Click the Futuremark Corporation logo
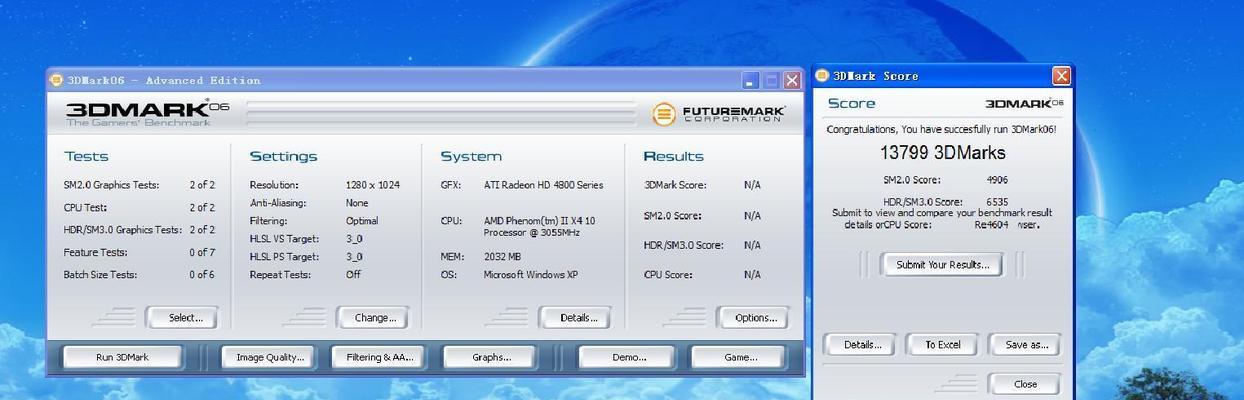Image resolution: width=1244 pixels, height=400 pixels. point(718,114)
